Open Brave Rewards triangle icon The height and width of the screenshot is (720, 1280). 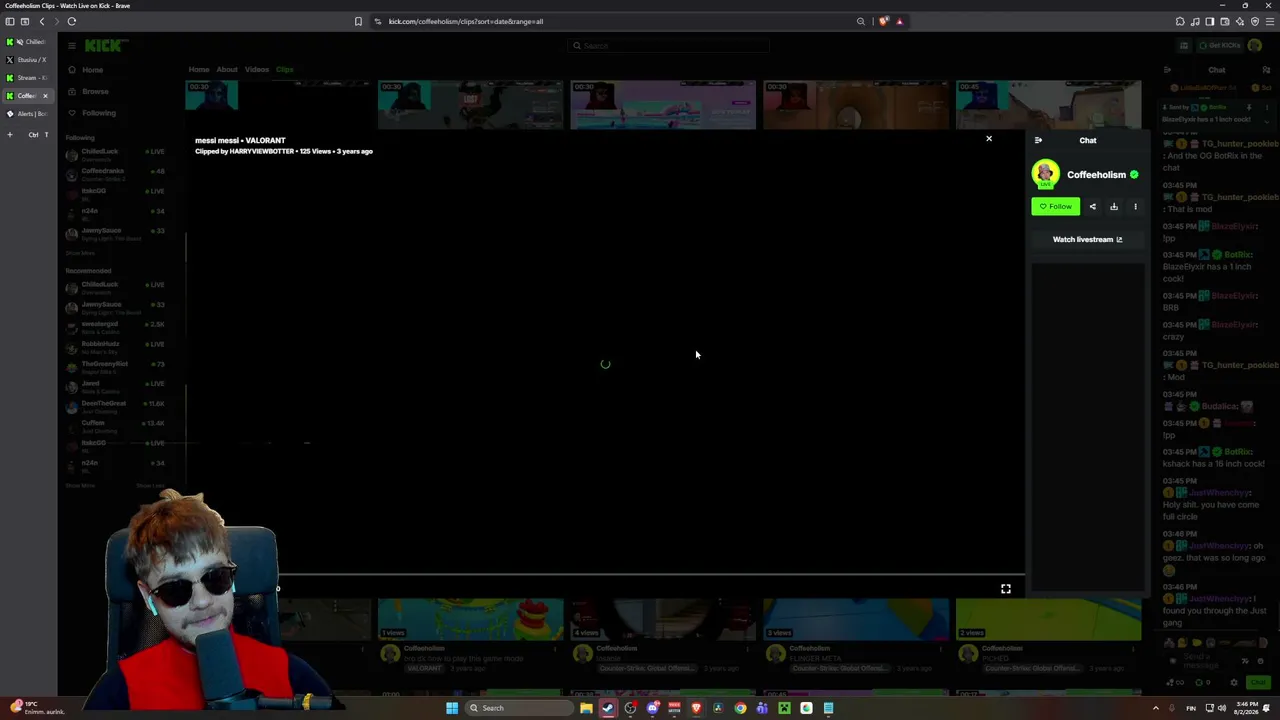pyautogui.click(x=899, y=21)
